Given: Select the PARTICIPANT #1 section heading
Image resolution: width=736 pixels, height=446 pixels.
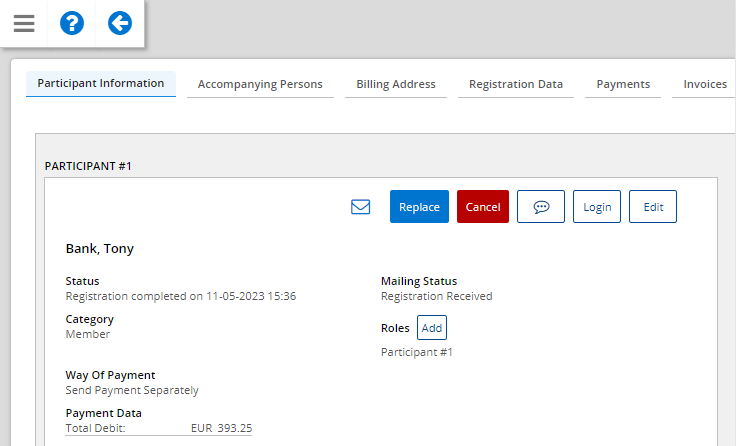Looking at the screenshot, I should click(89, 166).
